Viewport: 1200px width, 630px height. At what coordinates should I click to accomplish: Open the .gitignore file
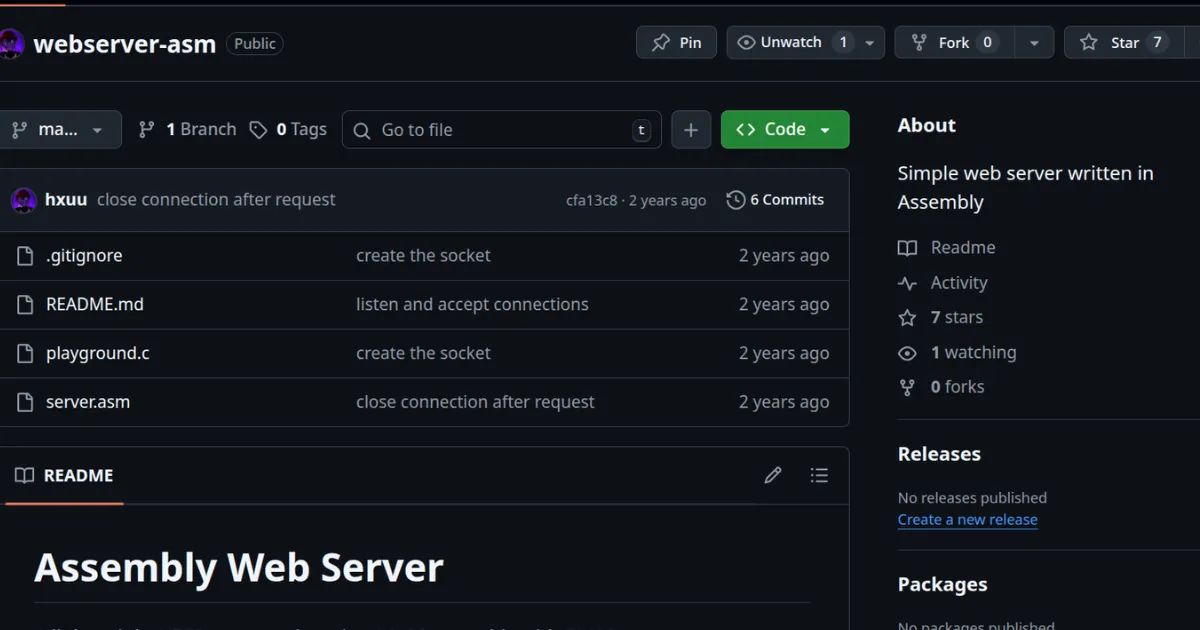tap(84, 256)
